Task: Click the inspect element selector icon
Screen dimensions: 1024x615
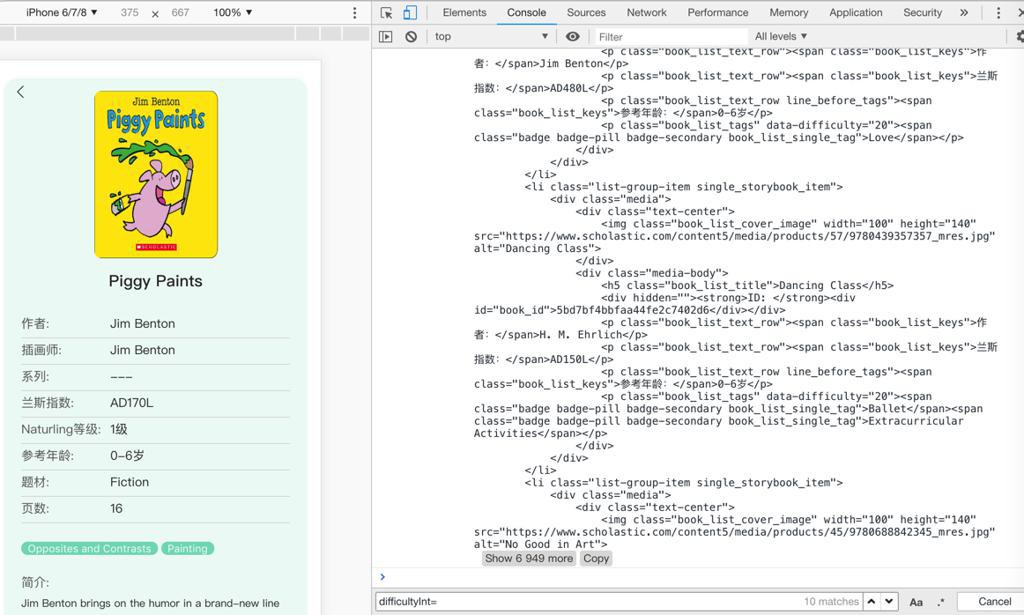Action: coord(387,12)
